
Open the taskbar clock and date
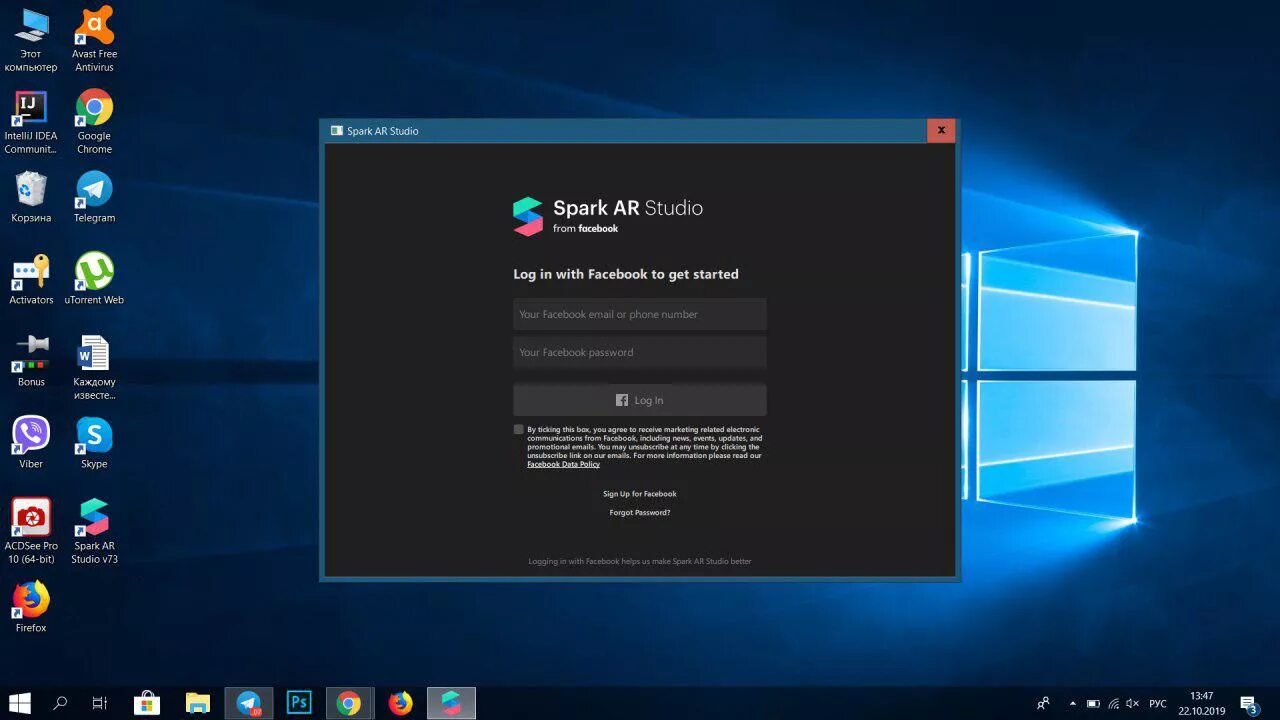tap(1201, 703)
